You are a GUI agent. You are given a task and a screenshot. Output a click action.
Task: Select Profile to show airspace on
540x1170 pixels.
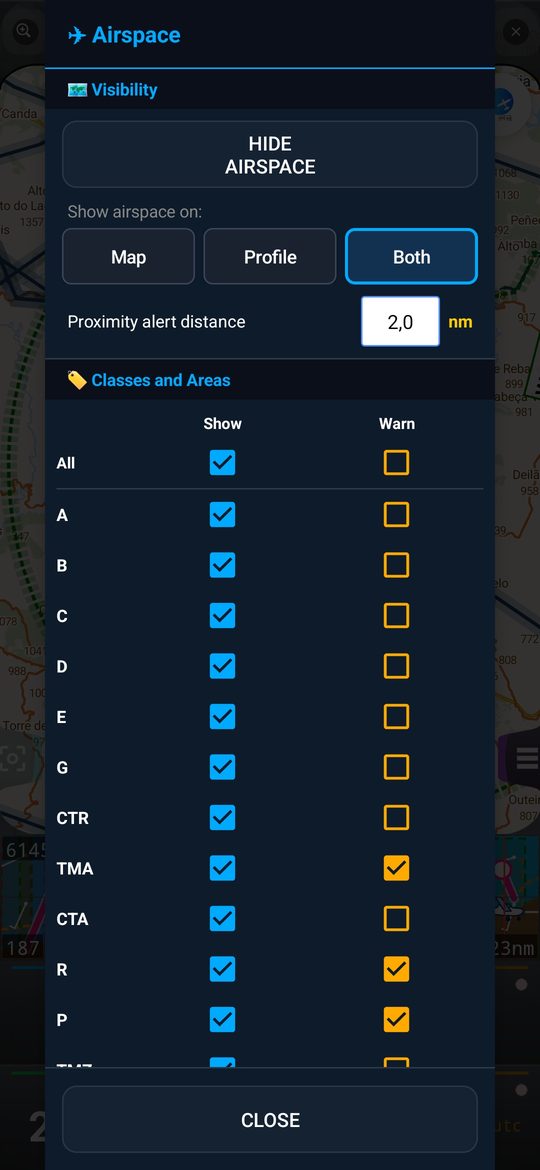click(270, 257)
